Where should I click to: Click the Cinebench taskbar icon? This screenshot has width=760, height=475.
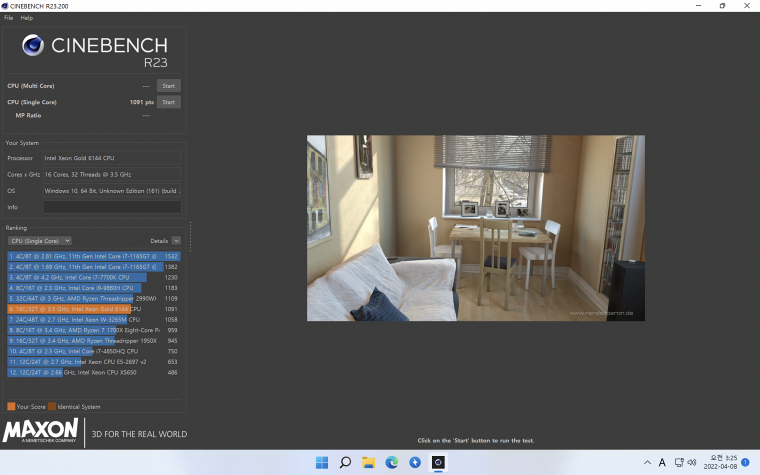click(438, 462)
